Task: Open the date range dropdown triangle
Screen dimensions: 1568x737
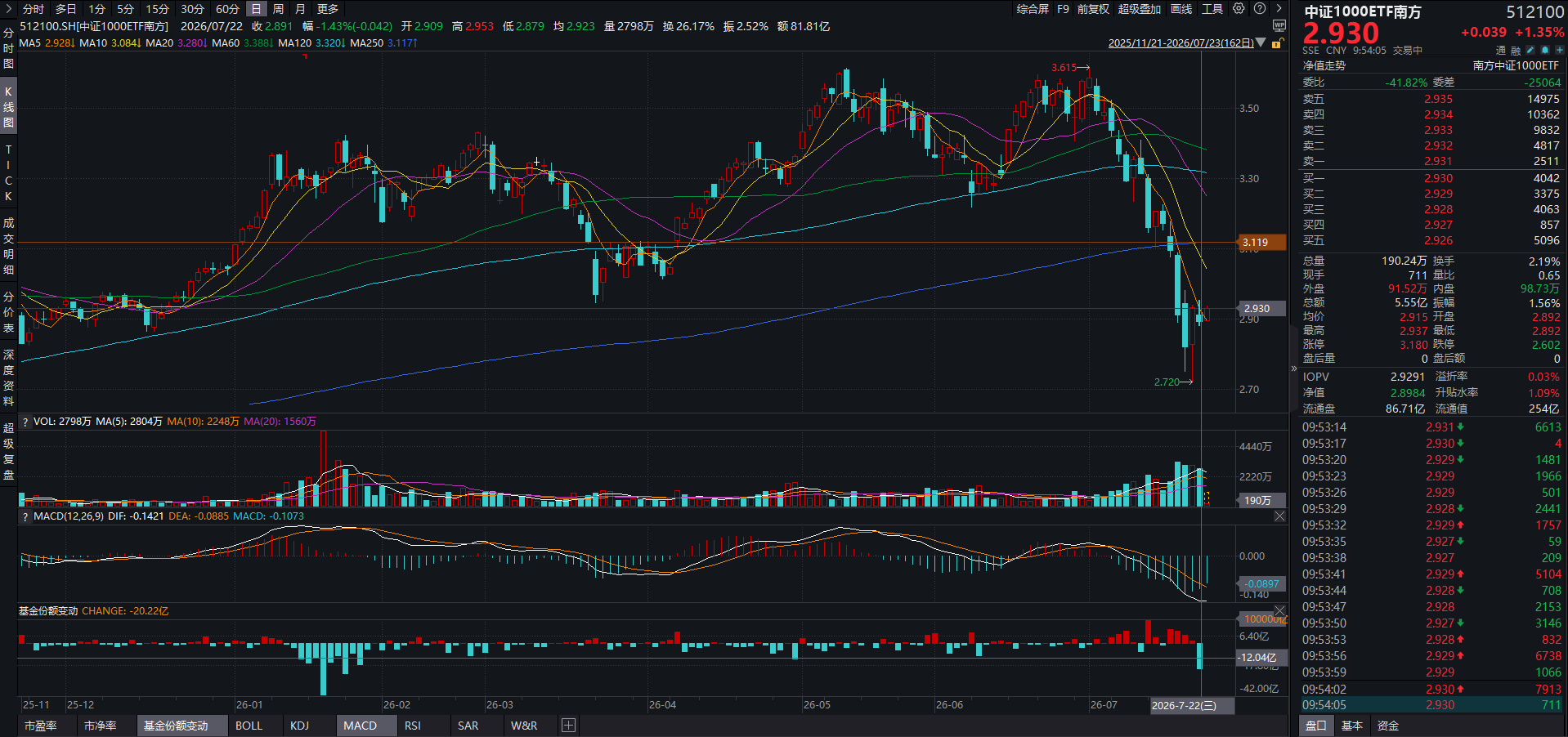Action: (1261, 43)
